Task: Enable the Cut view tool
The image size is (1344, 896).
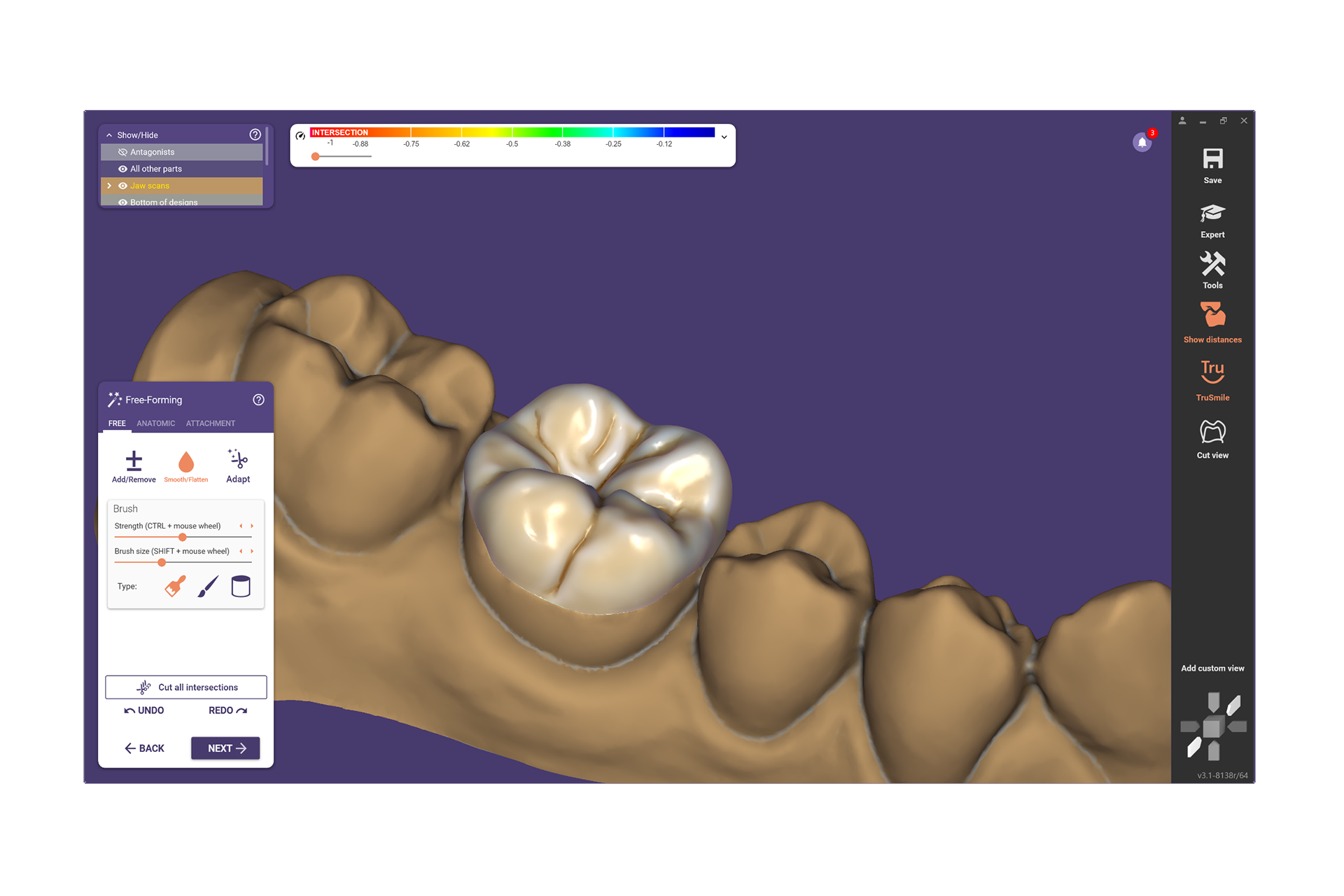Action: point(1212,432)
